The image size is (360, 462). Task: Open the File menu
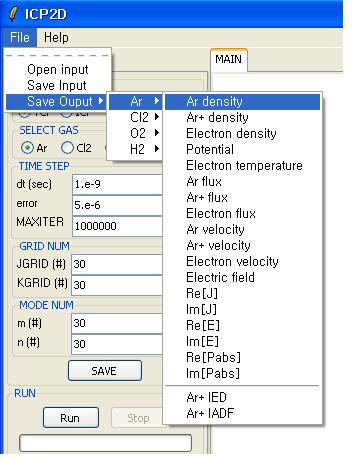coord(20,37)
